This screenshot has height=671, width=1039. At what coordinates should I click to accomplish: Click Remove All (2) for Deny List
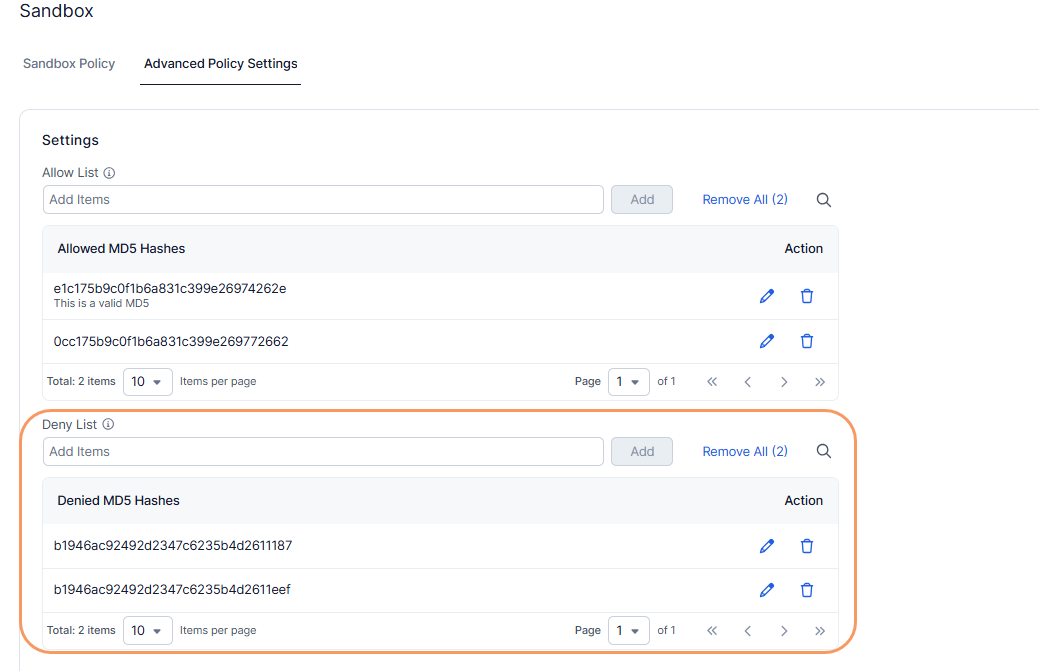point(745,451)
